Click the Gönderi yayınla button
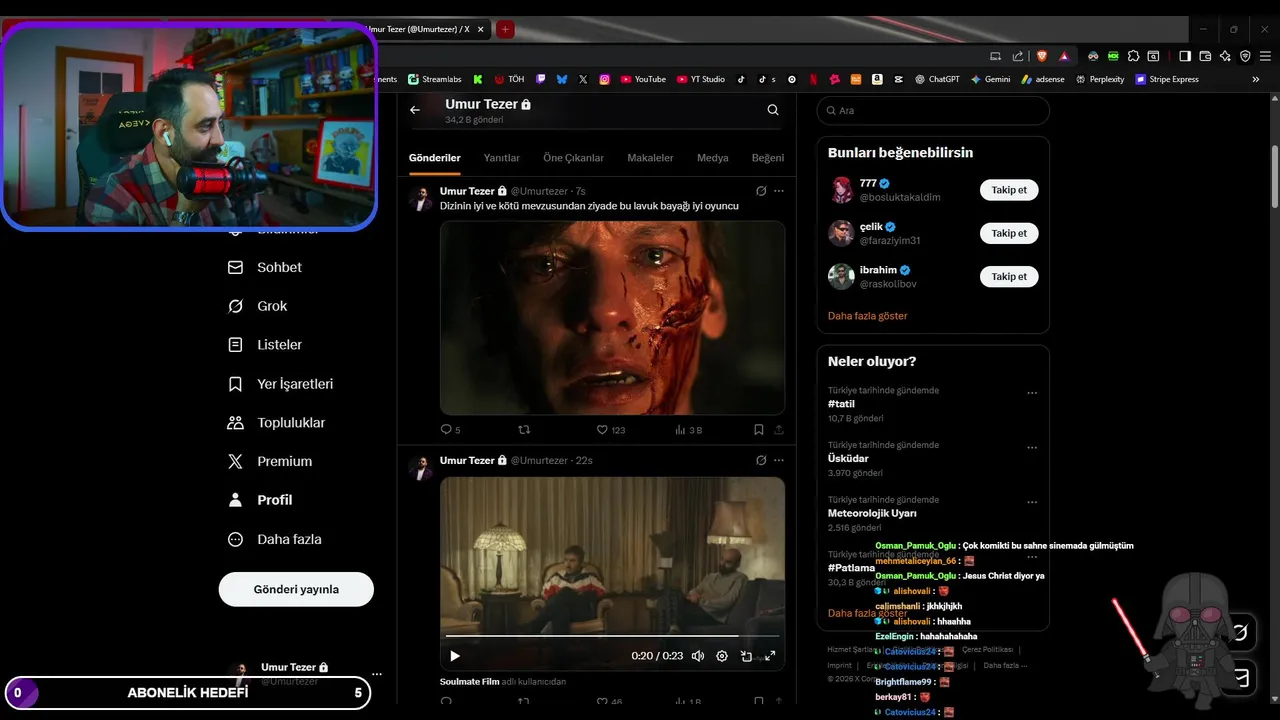Image resolution: width=1280 pixels, height=720 pixels. point(296,589)
